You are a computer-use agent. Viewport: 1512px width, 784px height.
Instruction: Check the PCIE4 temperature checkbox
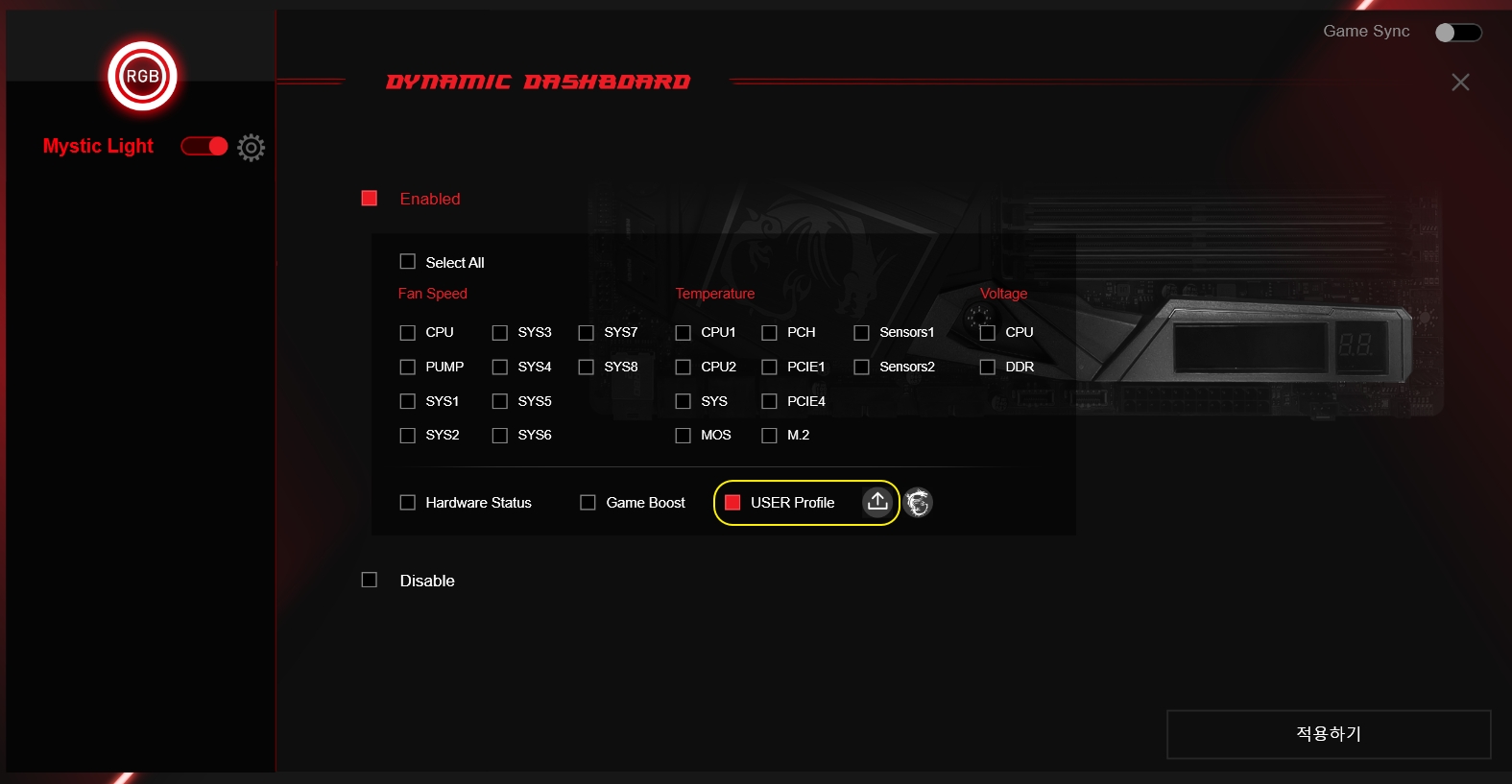pyautogui.click(x=770, y=401)
